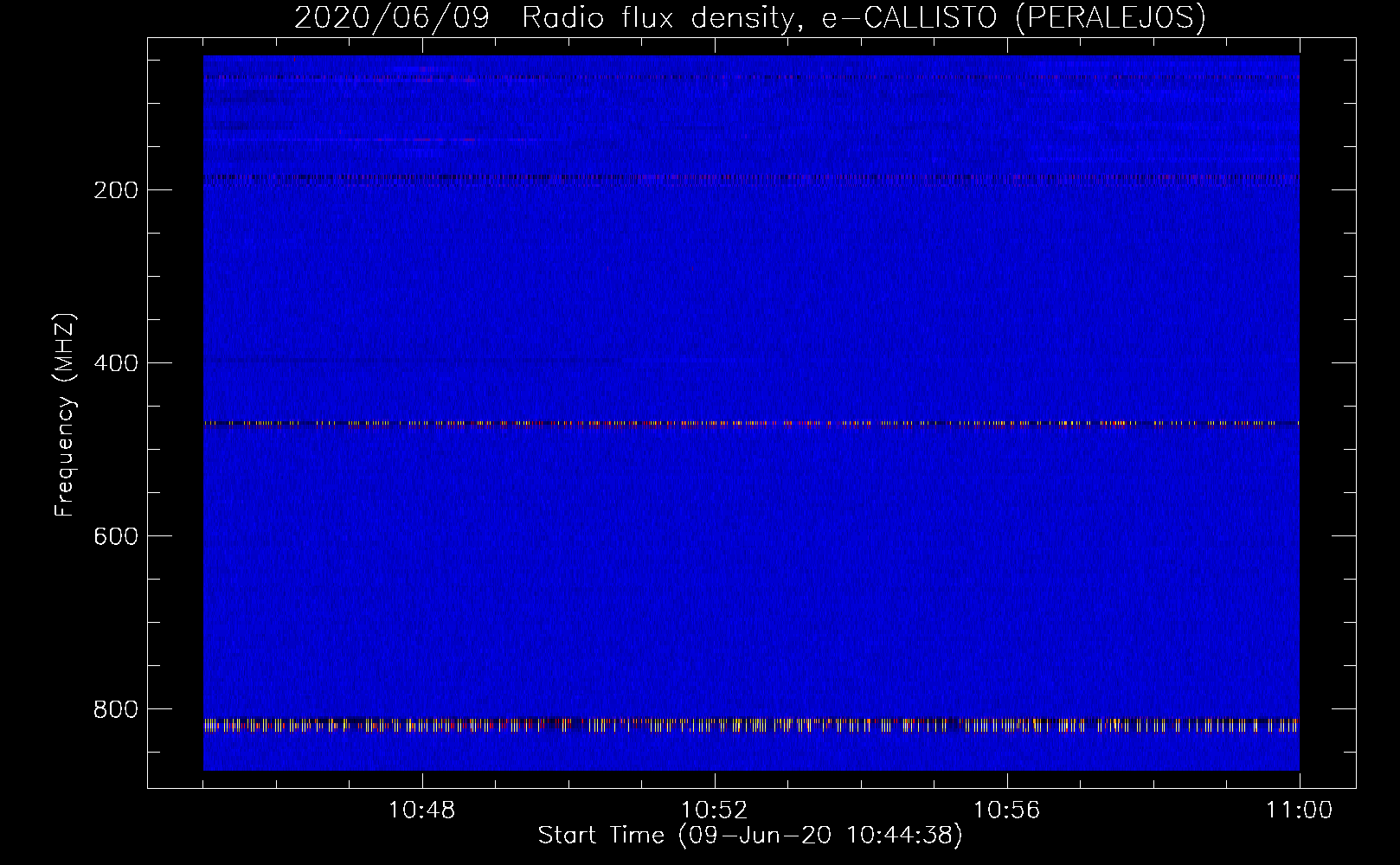
Task: Click the dark interference band just below 200 MHz
Action: click(751, 178)
